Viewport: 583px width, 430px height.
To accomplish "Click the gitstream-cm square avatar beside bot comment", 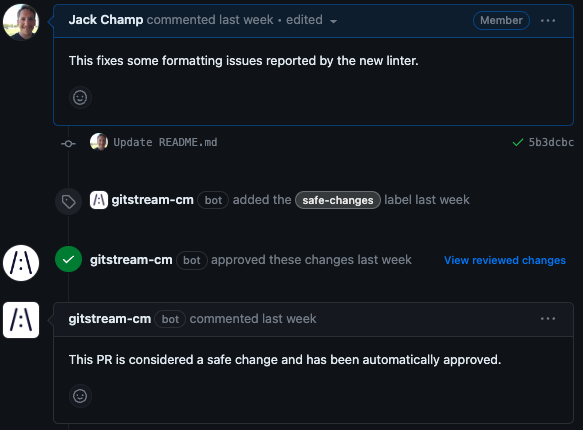I will [x=21, y=320].
